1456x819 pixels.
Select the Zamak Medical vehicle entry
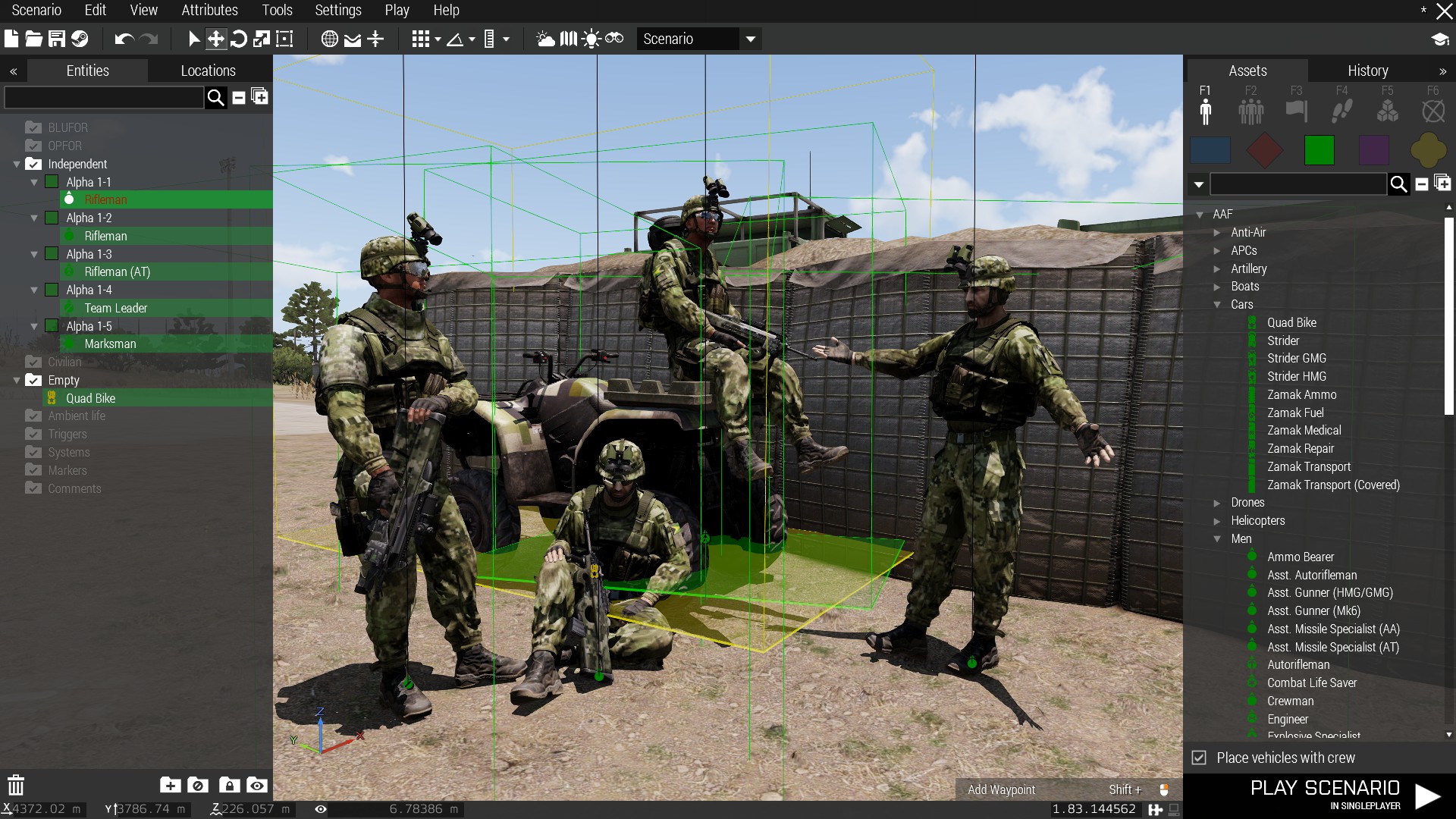click(1304, 430)
